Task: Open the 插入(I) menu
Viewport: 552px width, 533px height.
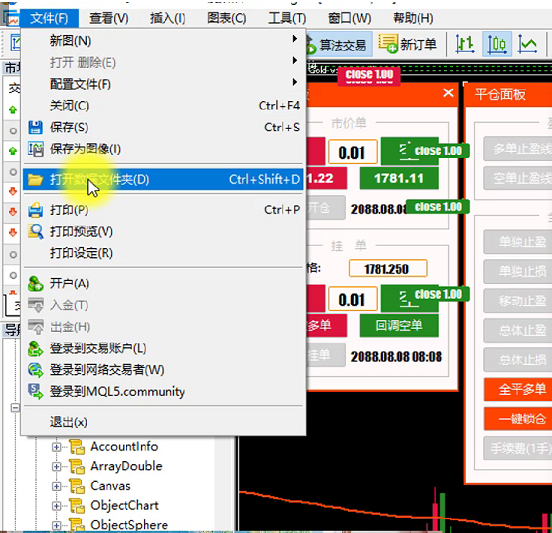Action: pos(168,18)
